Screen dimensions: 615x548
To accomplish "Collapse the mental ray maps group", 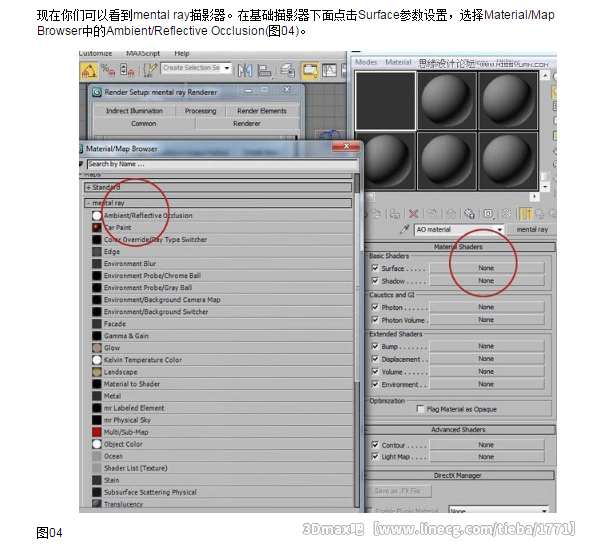I will (x=218, y=203).
